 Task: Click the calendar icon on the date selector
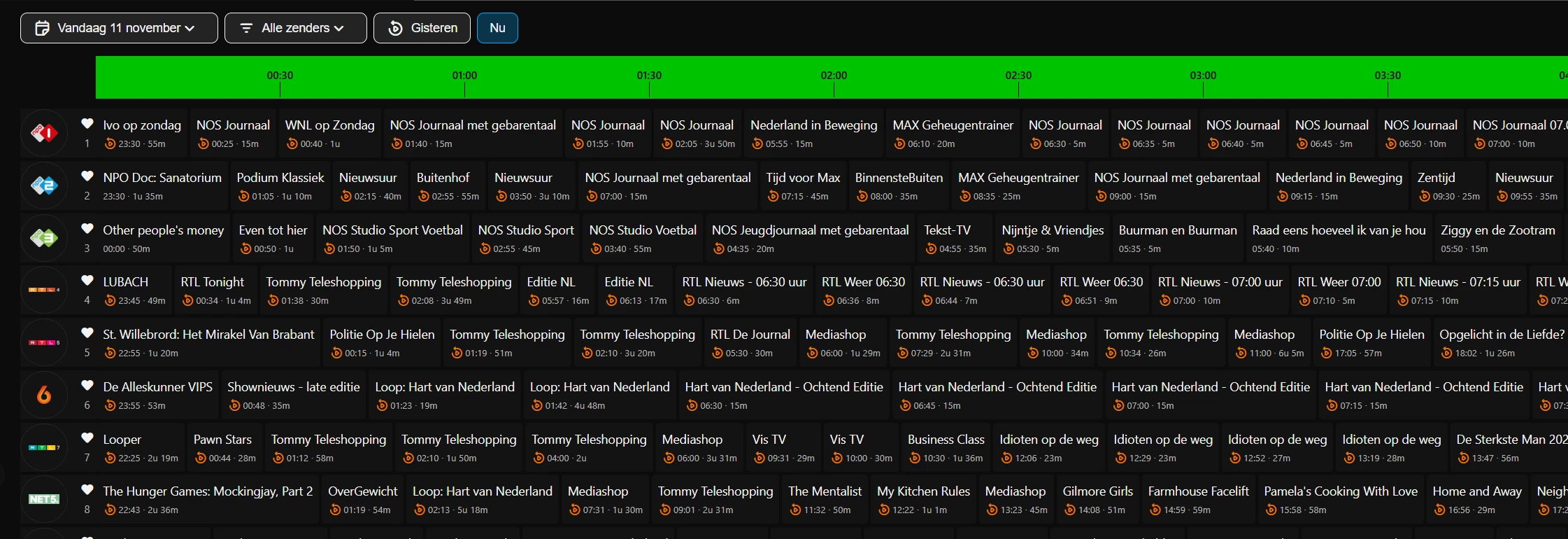coord(42,28)
